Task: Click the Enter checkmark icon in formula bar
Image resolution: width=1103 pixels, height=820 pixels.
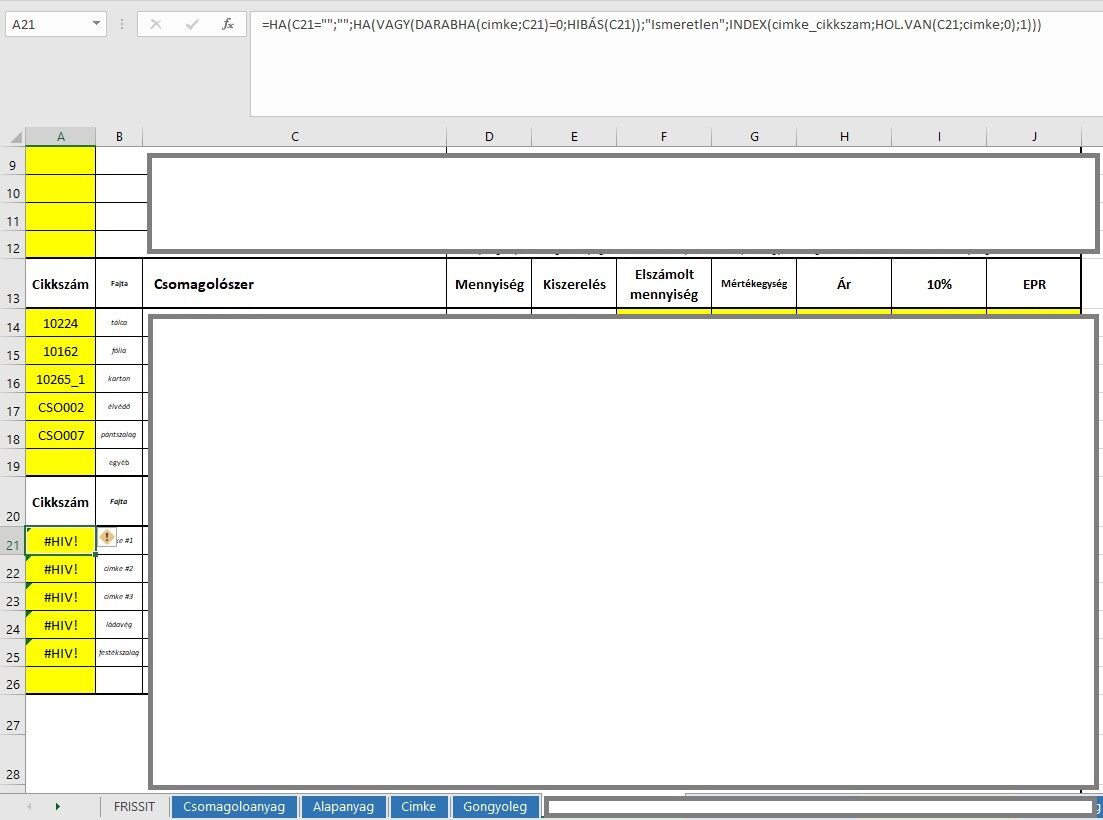Action: [191, 24]
